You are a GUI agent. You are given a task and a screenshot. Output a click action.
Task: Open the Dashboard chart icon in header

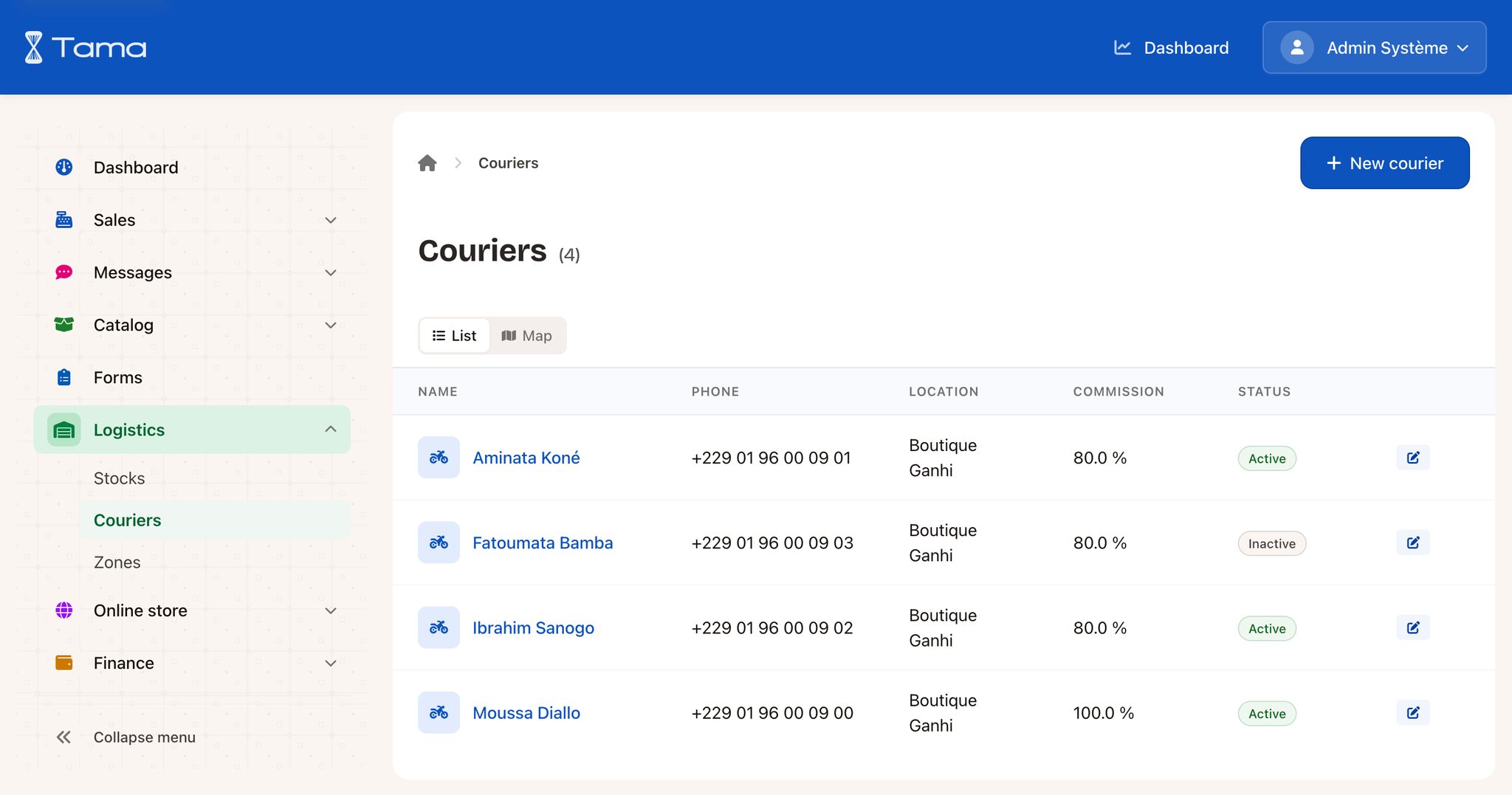tap(1122, 47)
